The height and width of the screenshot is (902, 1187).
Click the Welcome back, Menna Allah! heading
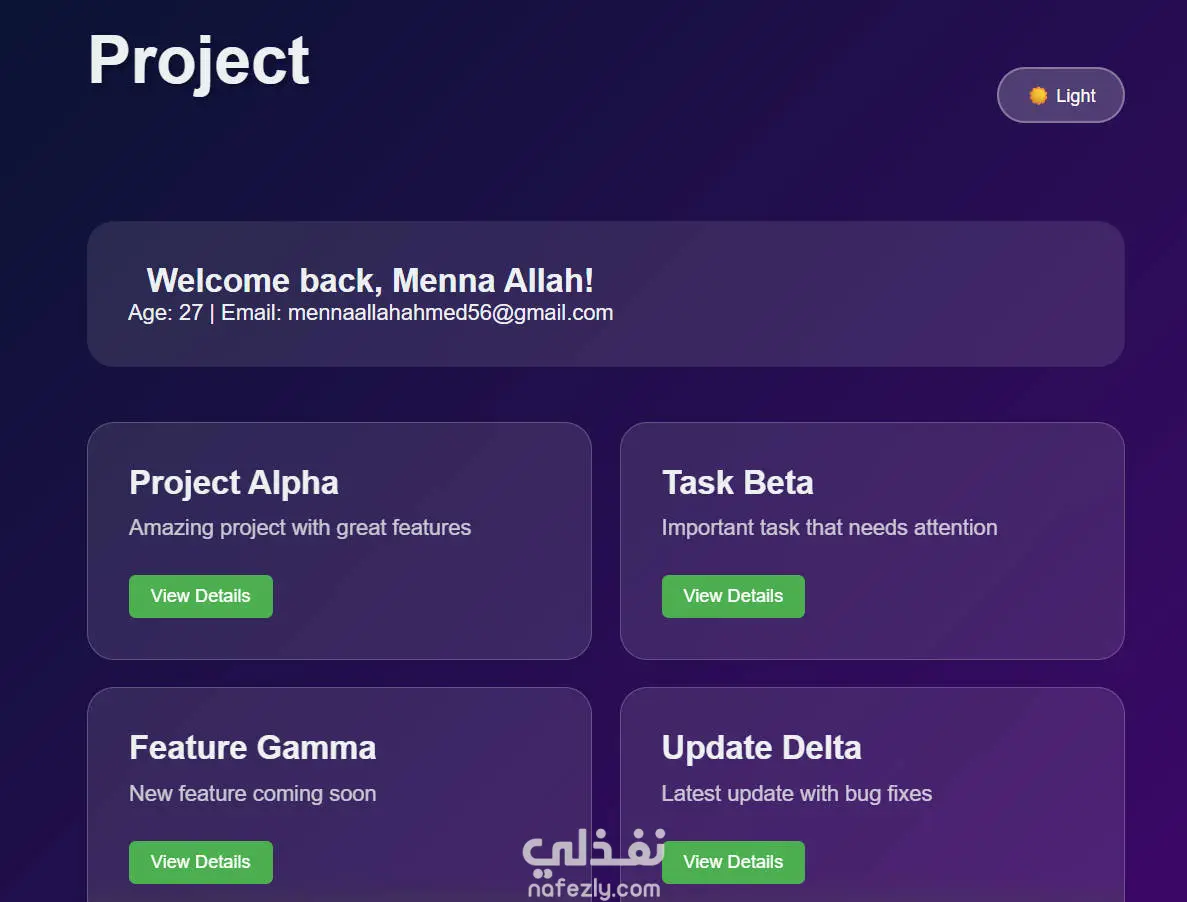pyautogui.click(x=370, y=281)
